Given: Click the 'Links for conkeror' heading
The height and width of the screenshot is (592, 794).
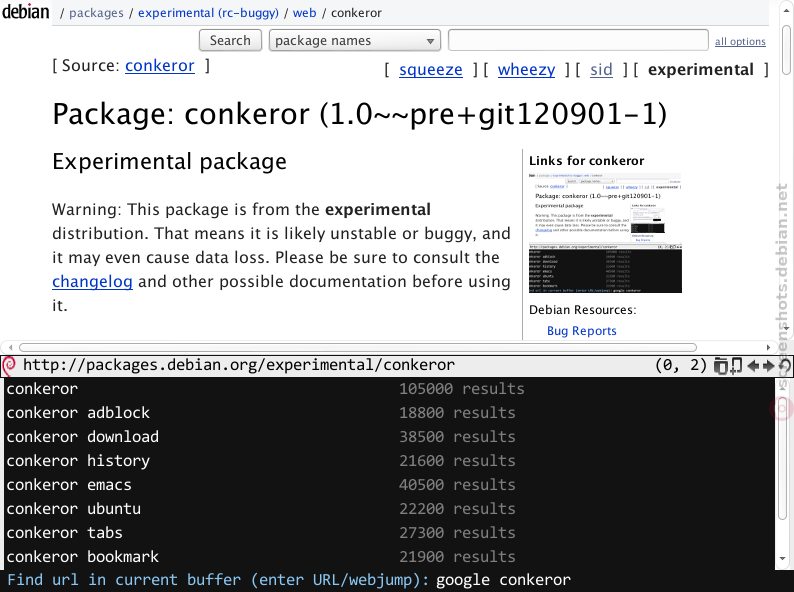Looking at the screenshot, I should (586, 161).
